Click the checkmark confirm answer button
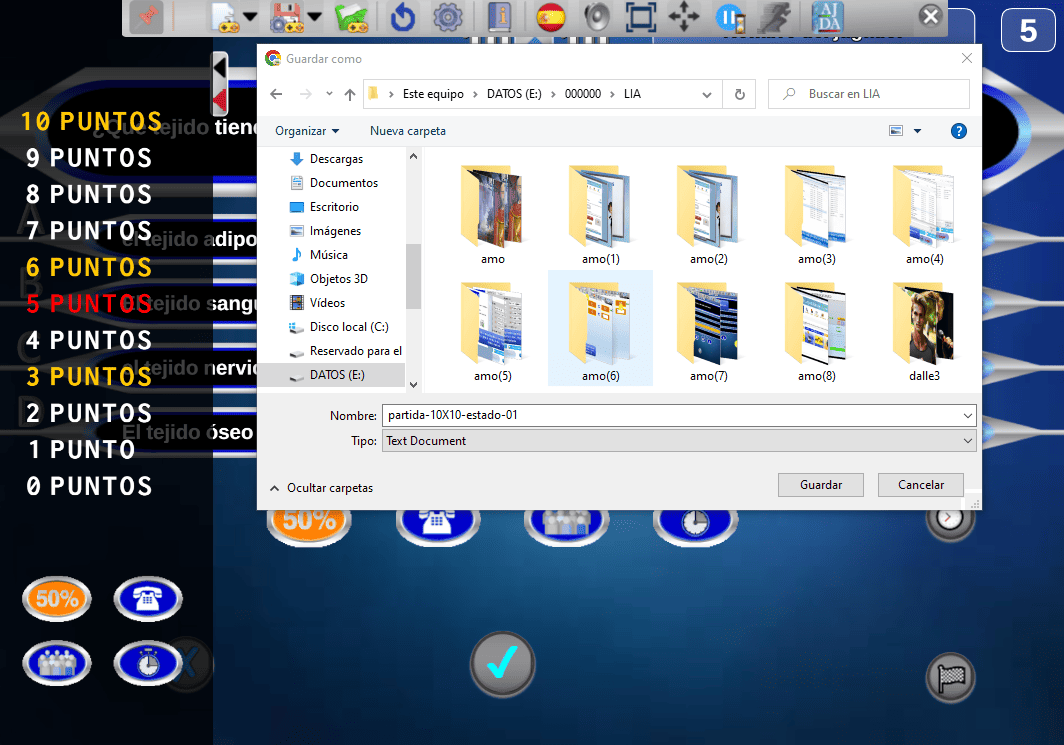The image size is (1064, 745). click(503, 663)
